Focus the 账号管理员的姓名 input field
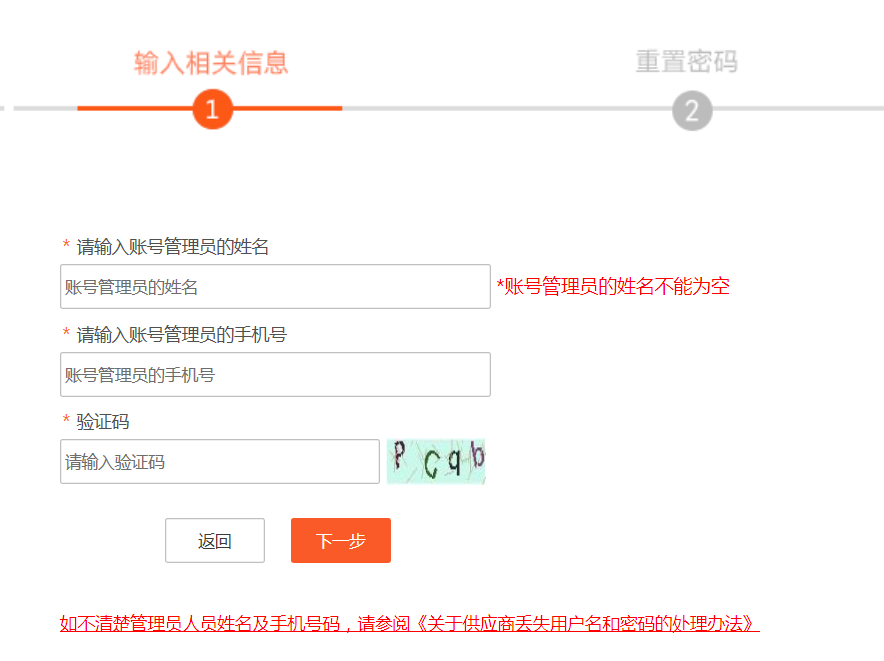 275,287
